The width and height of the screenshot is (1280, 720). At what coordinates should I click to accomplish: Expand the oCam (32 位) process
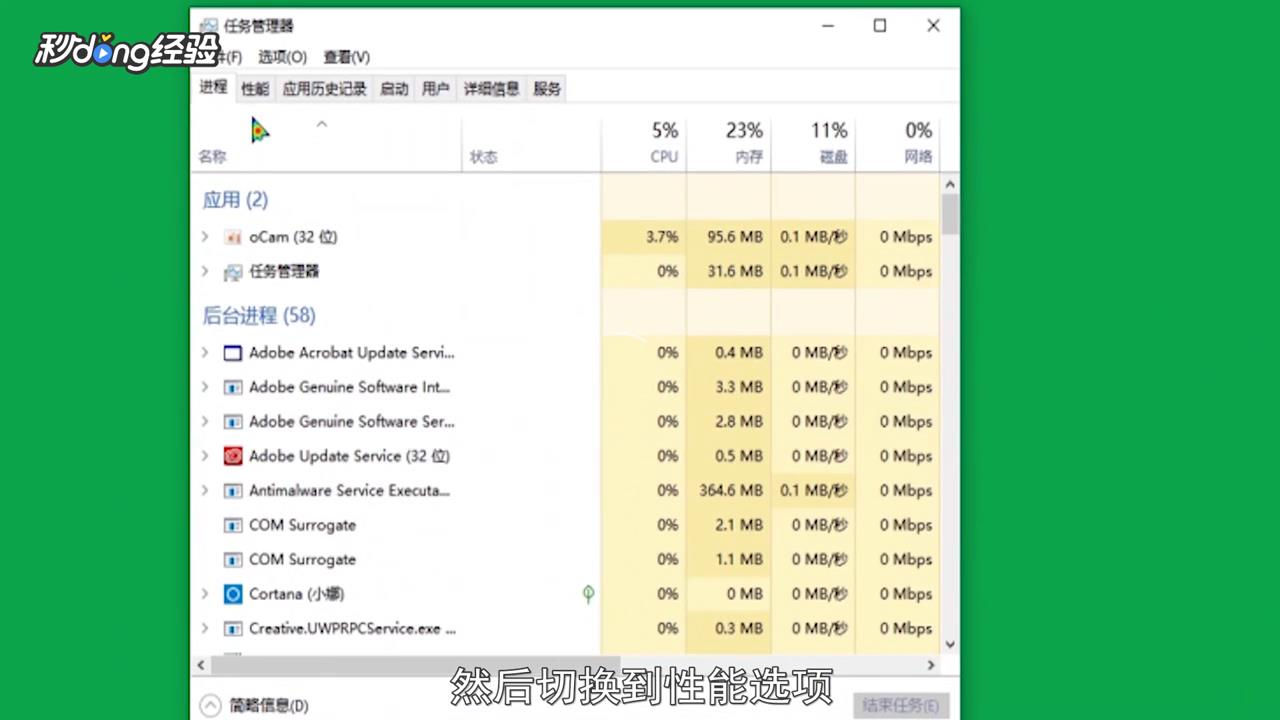point(205,237)
